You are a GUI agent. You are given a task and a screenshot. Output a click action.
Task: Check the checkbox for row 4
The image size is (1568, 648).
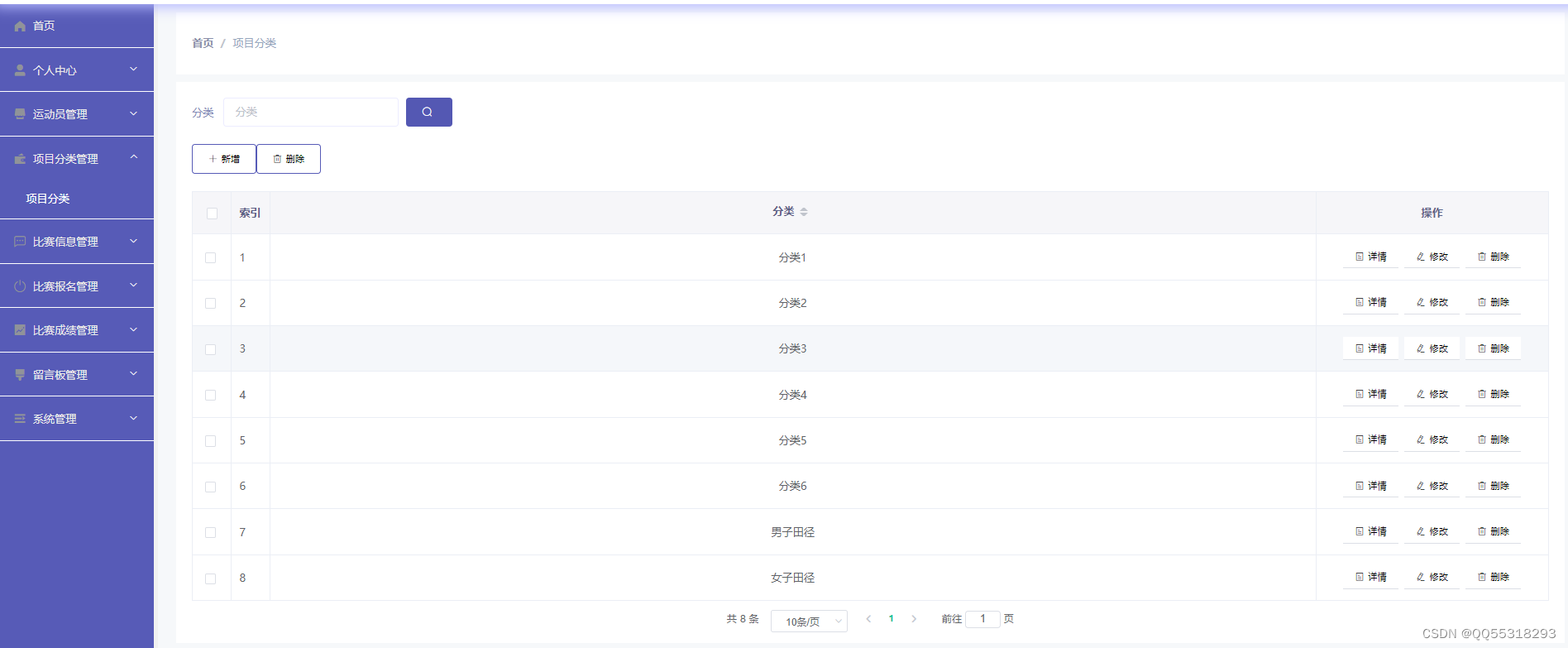pyautogui.click(x=211, y=396)
